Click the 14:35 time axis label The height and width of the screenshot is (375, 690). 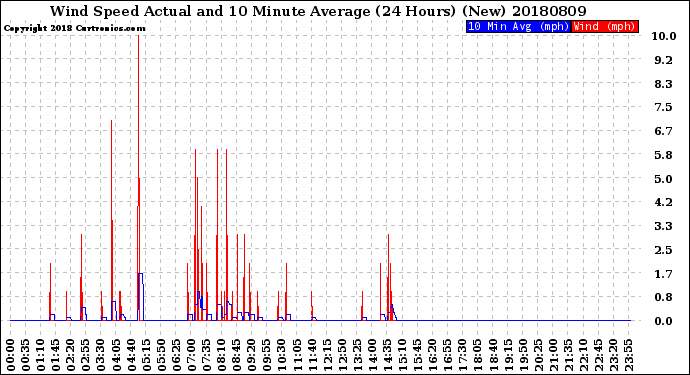(x=388, y=355)
